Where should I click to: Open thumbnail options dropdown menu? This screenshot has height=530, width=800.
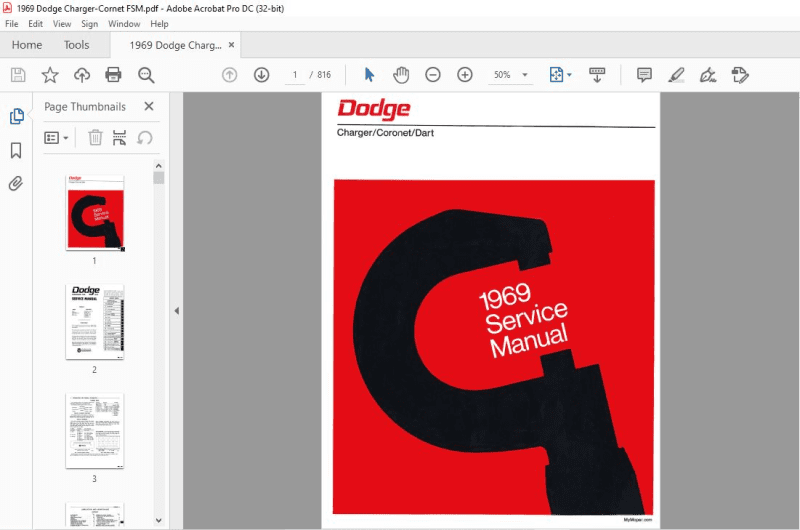(x=56, y=138)
